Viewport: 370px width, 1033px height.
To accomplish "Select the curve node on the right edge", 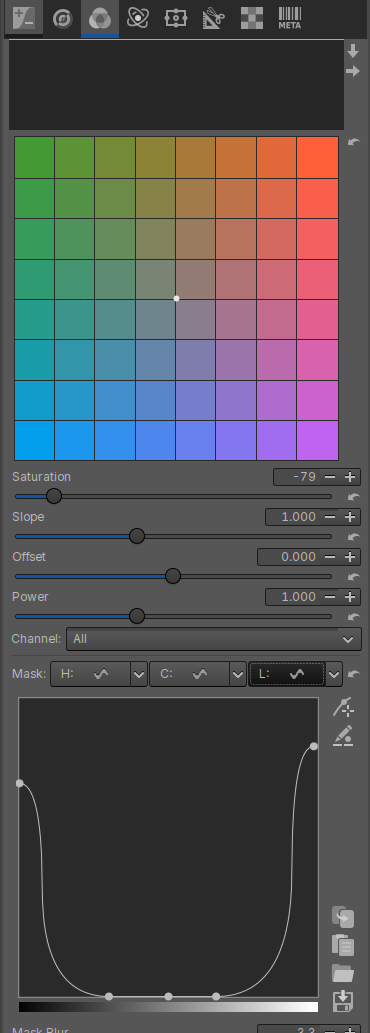I will pyautogui.click(x=314, y=746).
